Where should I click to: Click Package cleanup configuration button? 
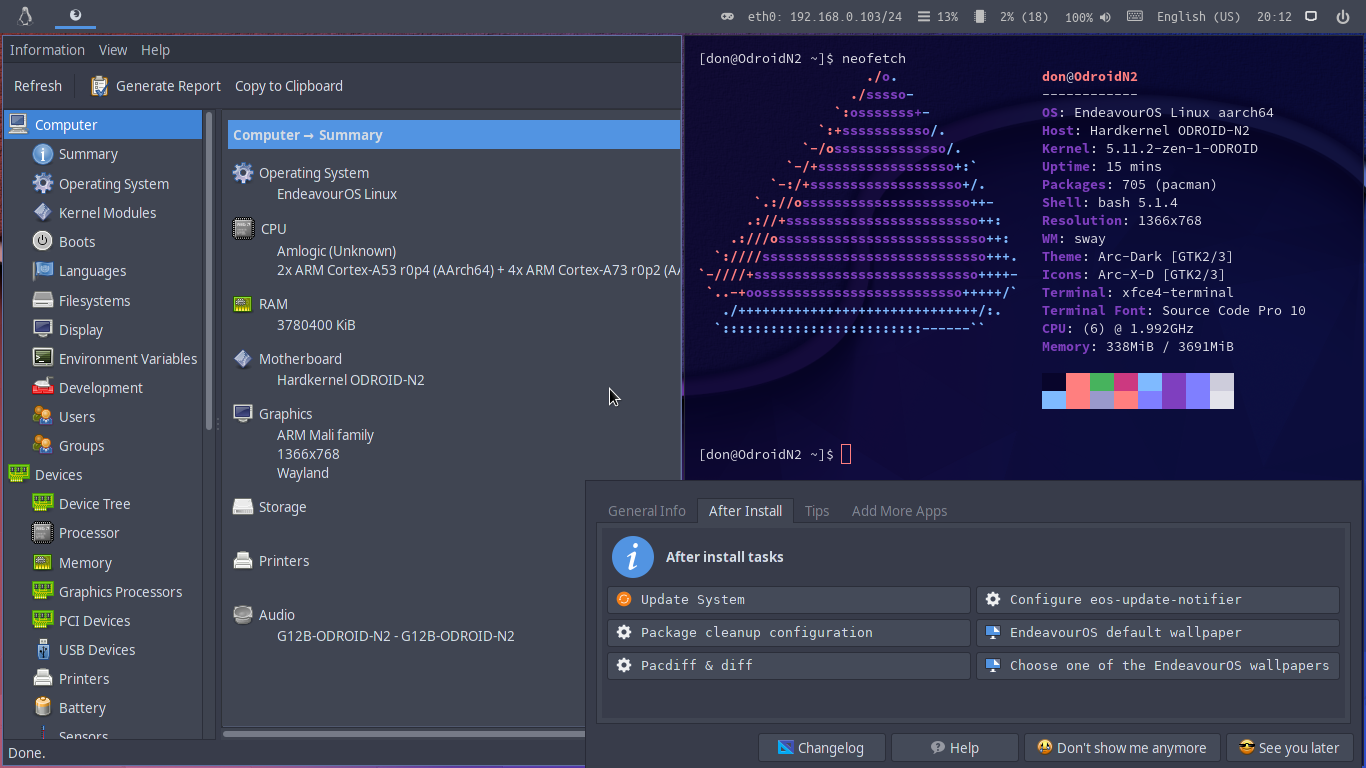[x=789, y=632]
